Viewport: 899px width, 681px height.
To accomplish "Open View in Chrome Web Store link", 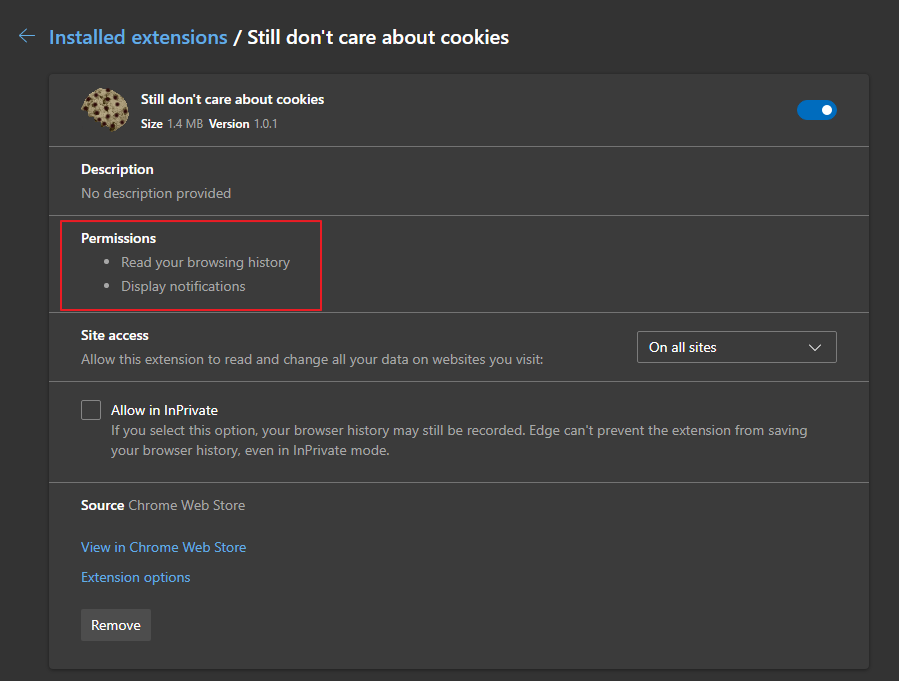I will [x=163, y=547].
